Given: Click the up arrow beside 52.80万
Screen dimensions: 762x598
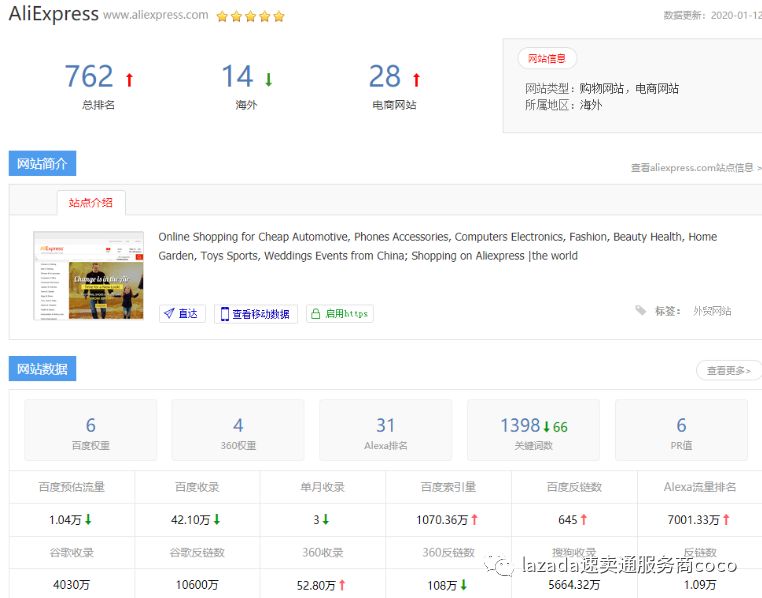Looking at the screenshot, I should click(342, 585).
